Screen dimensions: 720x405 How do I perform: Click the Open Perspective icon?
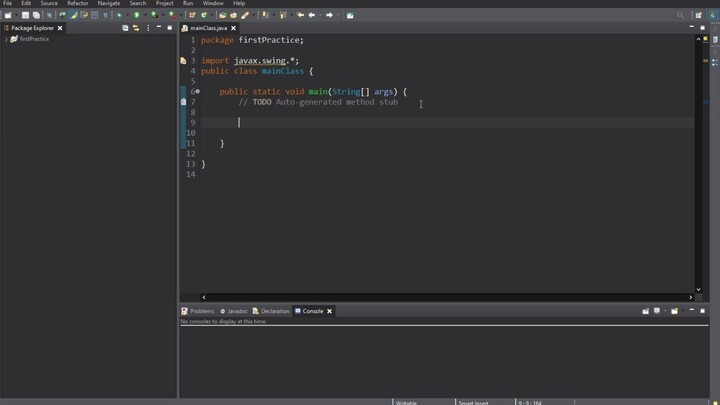click(698, 15)
